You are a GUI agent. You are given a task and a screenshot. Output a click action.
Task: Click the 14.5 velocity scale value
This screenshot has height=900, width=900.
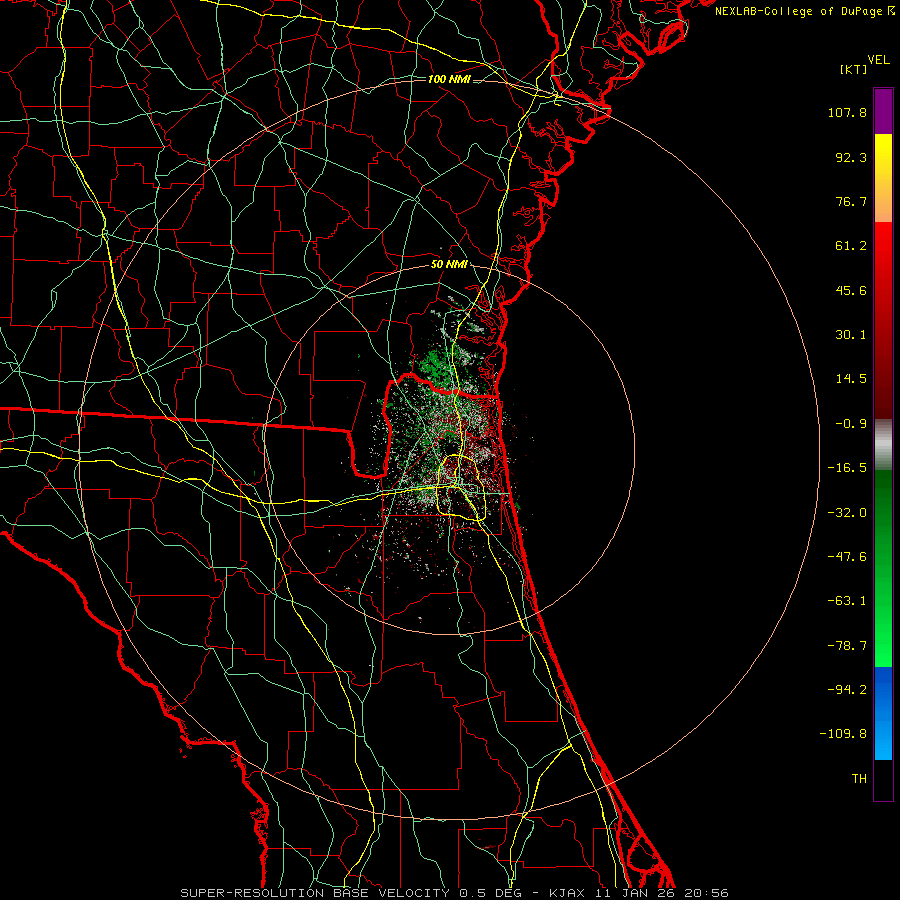click(851, 379)
